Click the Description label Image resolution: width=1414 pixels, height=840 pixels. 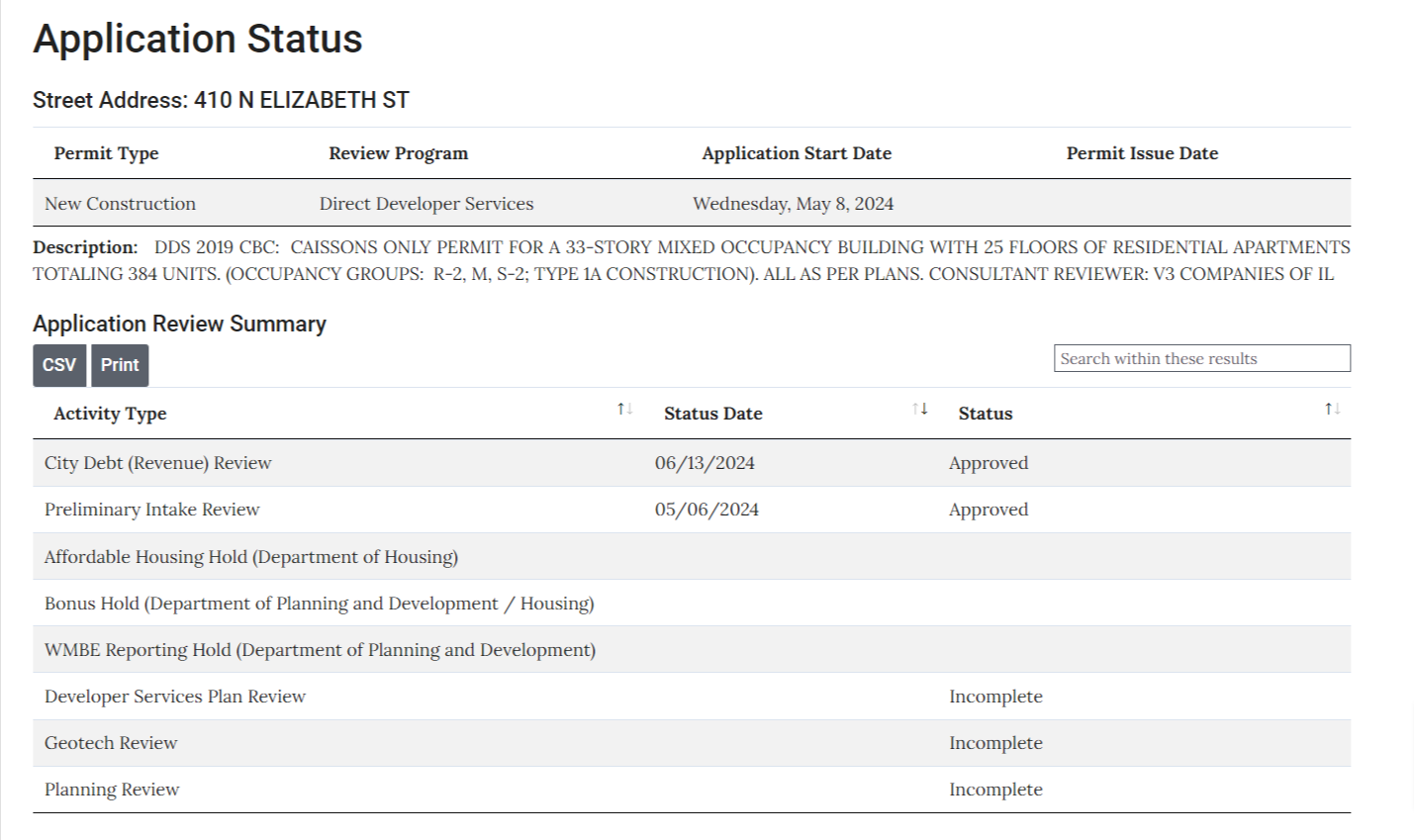85,247
